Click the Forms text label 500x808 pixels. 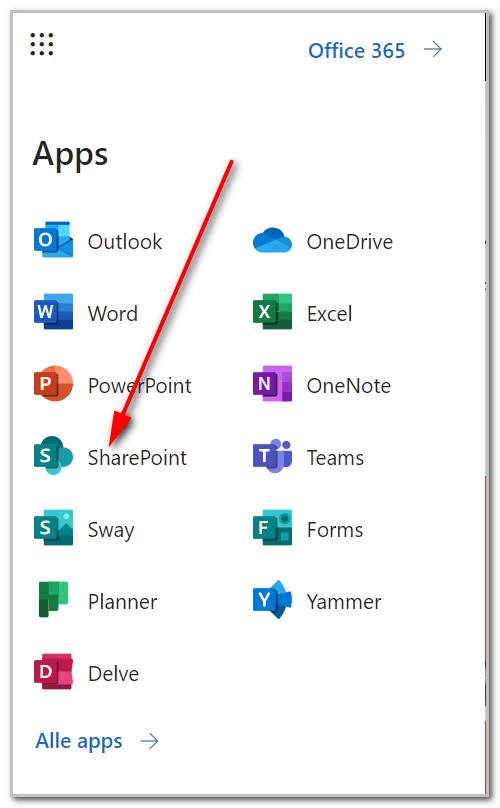335,530
